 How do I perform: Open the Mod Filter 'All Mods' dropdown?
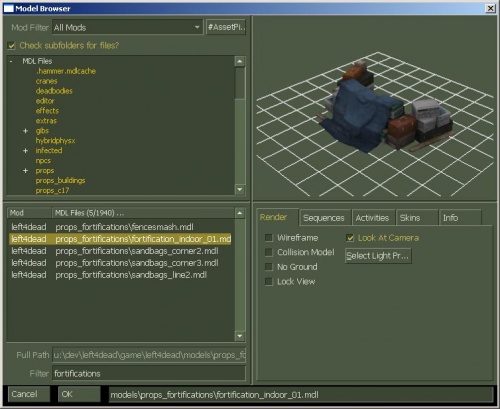[x=127, y=27]
